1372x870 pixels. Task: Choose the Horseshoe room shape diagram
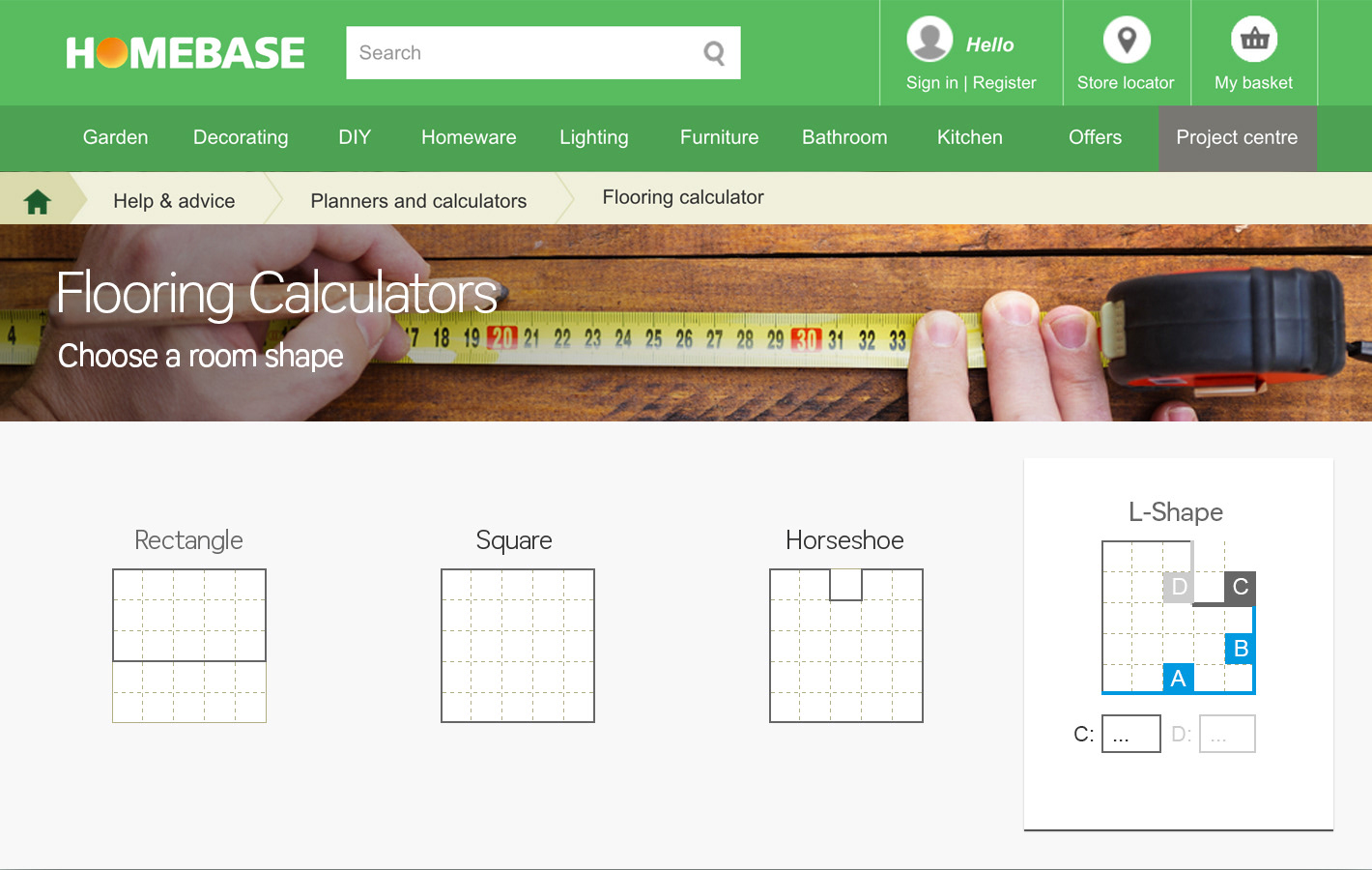[x=846, y=646]
